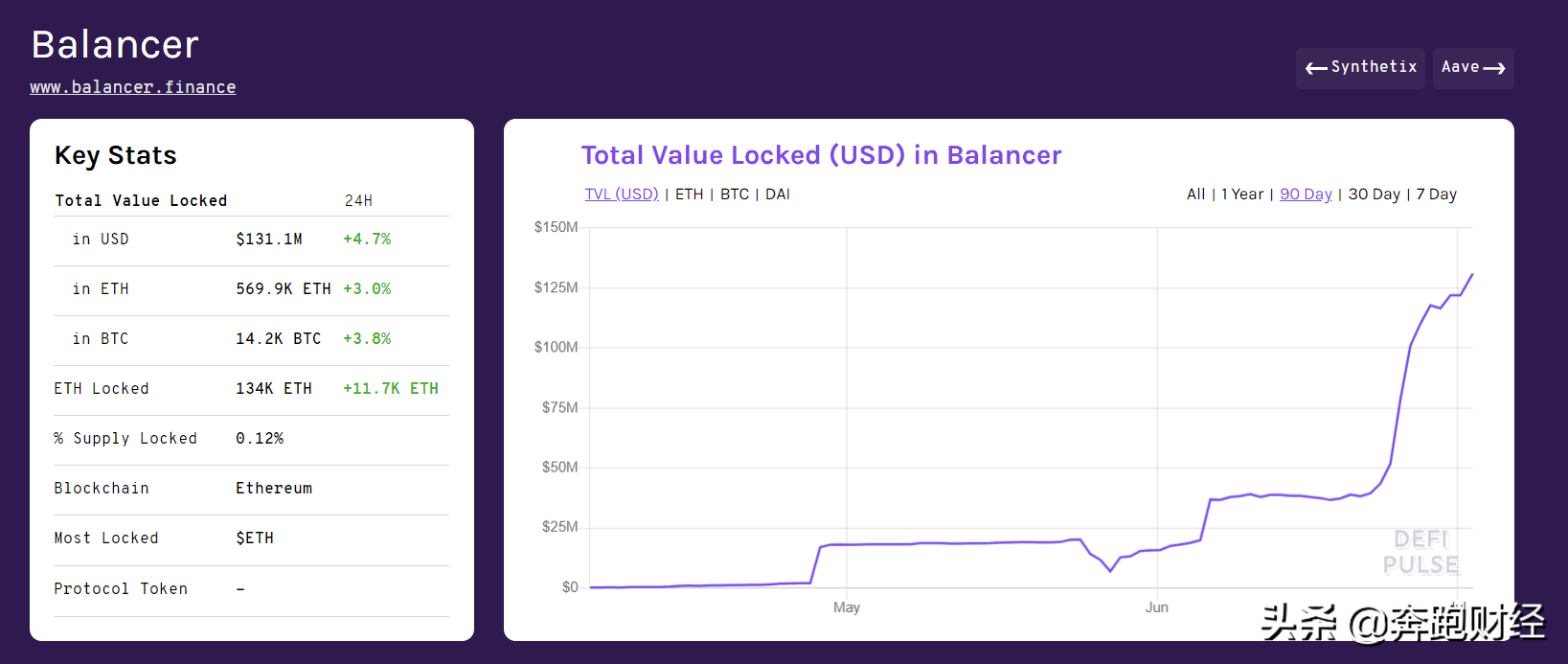Select the Balancer page heading
Screen dimensions: 1568x664
pyautogui.click(x=114, y=44)
